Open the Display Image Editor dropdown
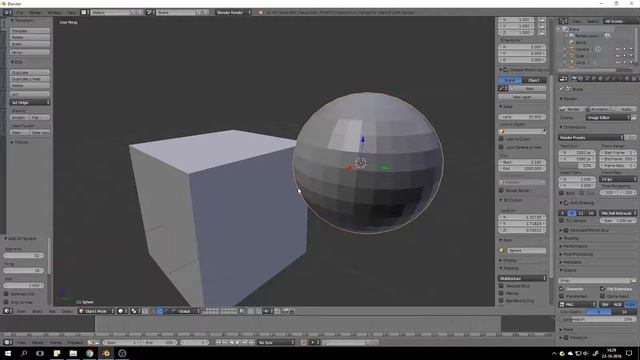 click(608, 118)
